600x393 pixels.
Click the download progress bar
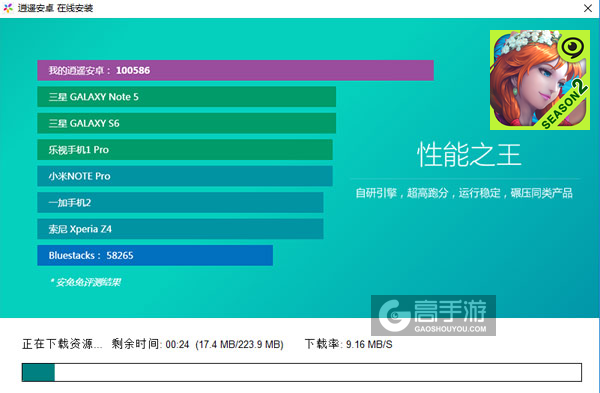coord(302,372)
